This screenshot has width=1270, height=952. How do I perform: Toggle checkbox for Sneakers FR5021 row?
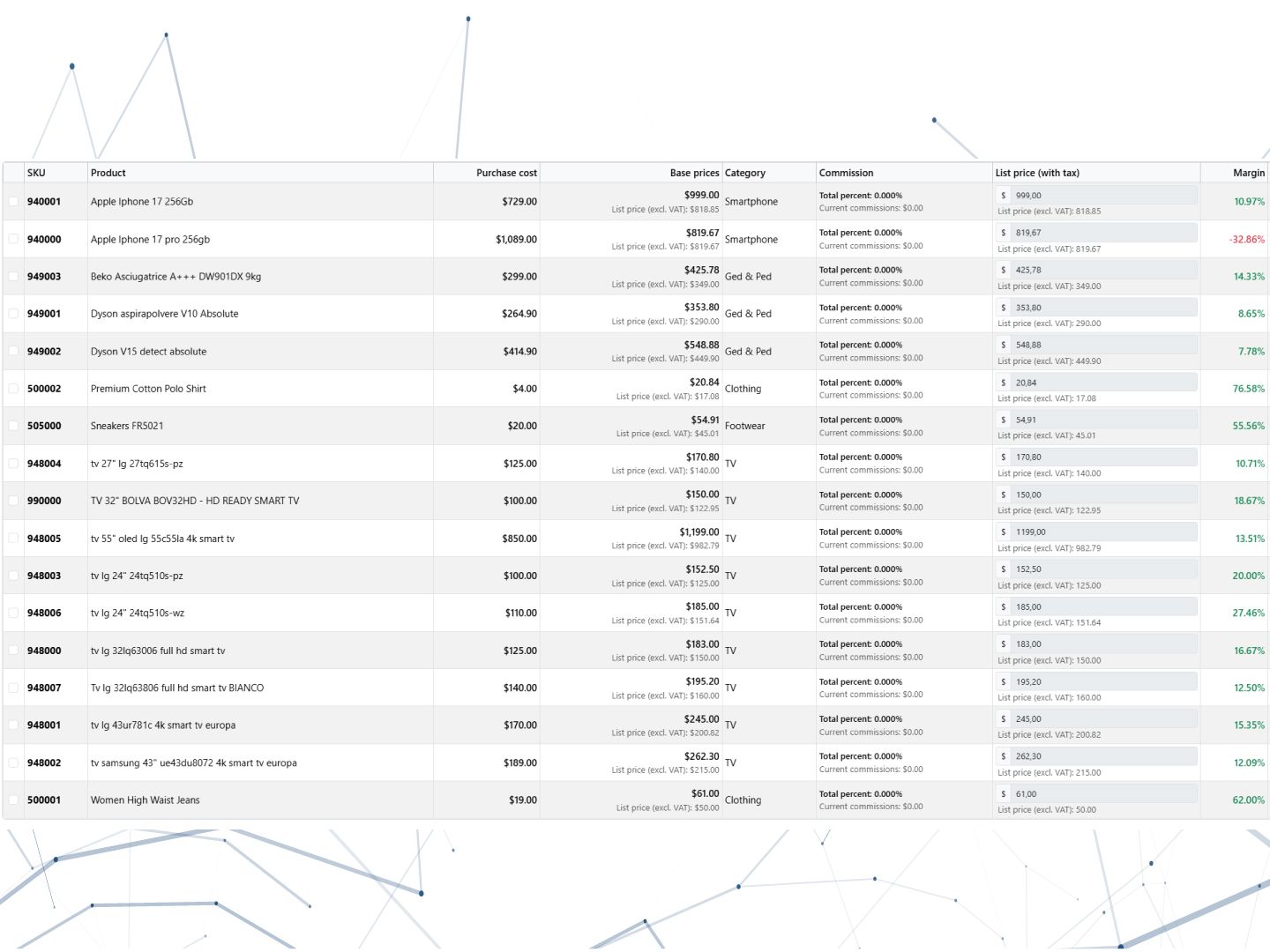[x=13, y=426]
